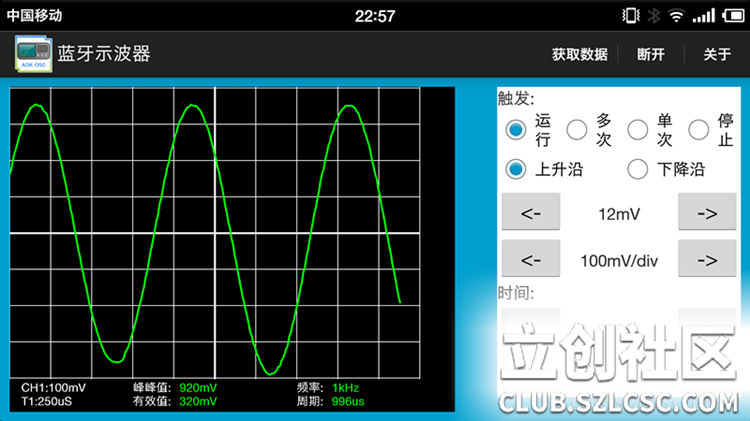The height and width of the screenshot is (421, 750).
Task: Tap the Bluetooth oscilloscope app icon
Action: [33, 54]
